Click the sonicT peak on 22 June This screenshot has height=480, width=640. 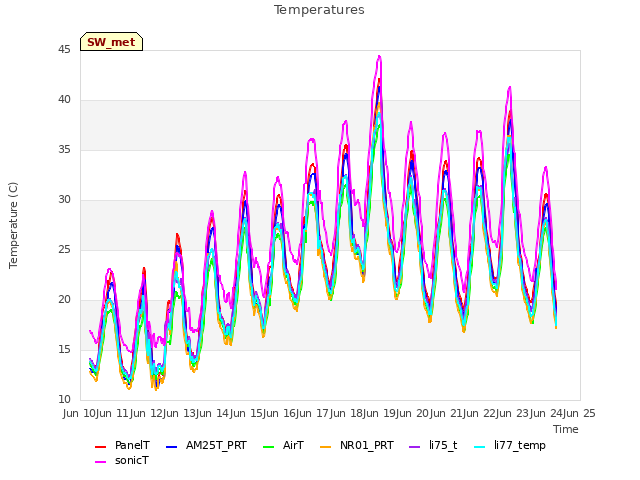(x=509, y=87)
